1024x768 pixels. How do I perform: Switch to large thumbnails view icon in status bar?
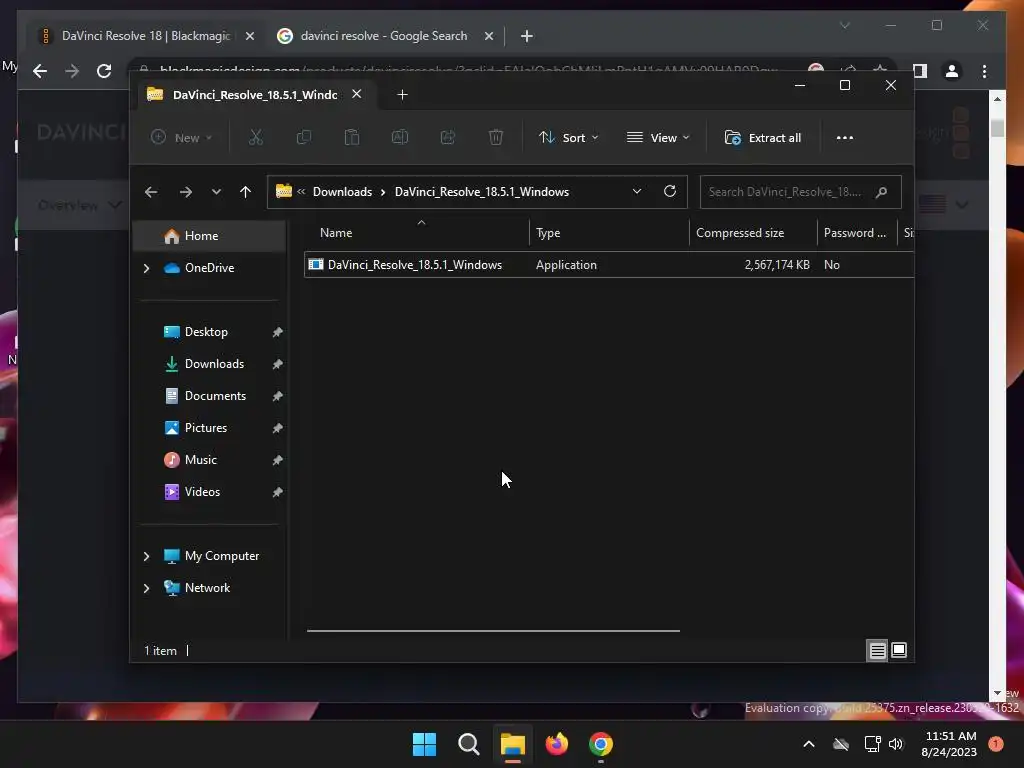899,650
